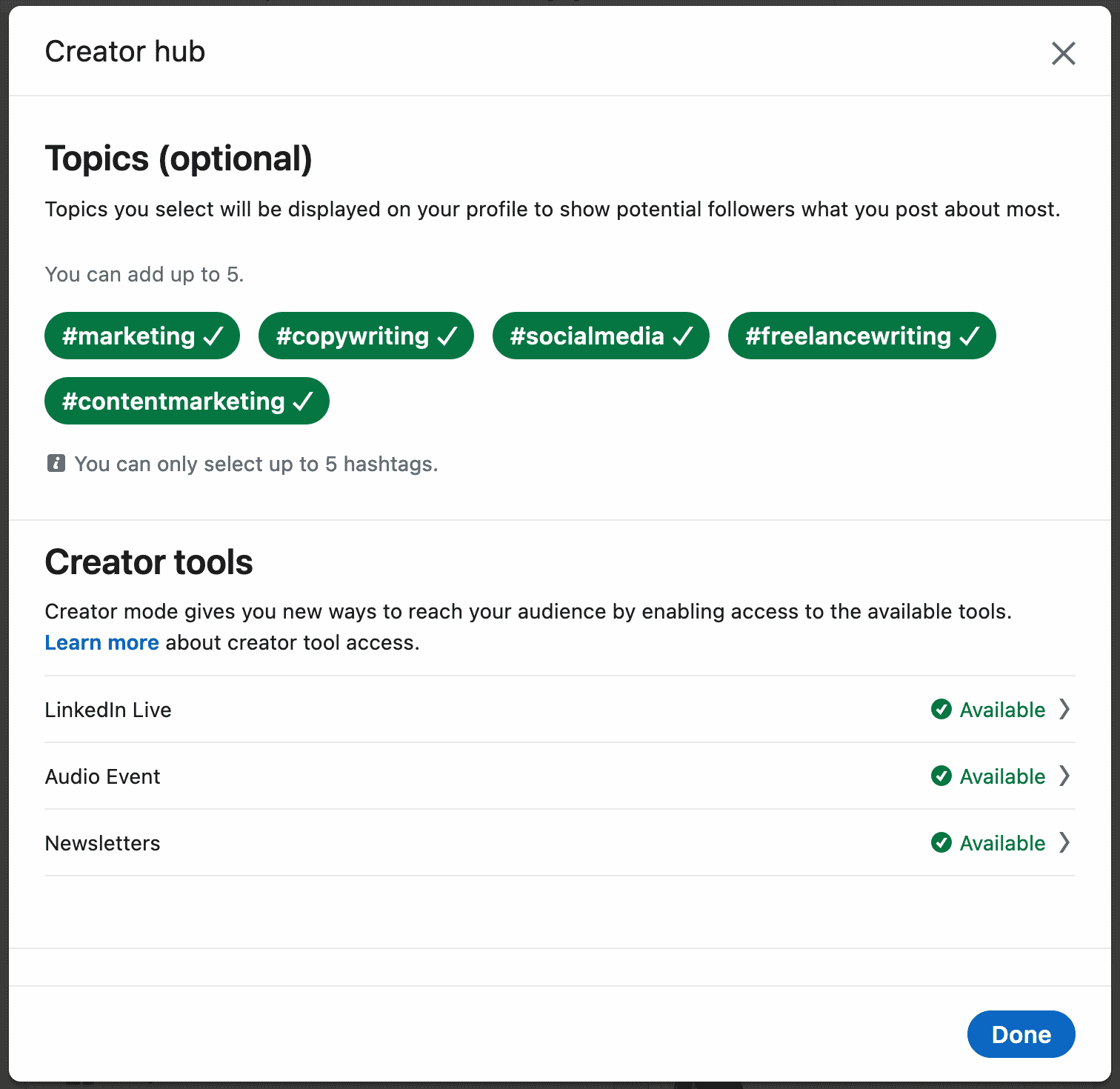Click the Done button

1021,1034
